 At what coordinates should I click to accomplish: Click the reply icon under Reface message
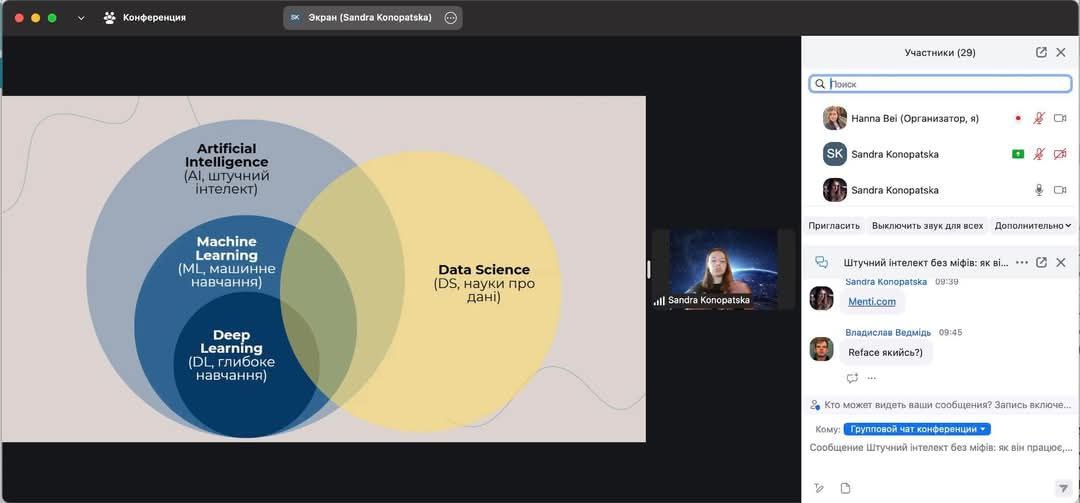pyautogui.click(x=852, y=378)
